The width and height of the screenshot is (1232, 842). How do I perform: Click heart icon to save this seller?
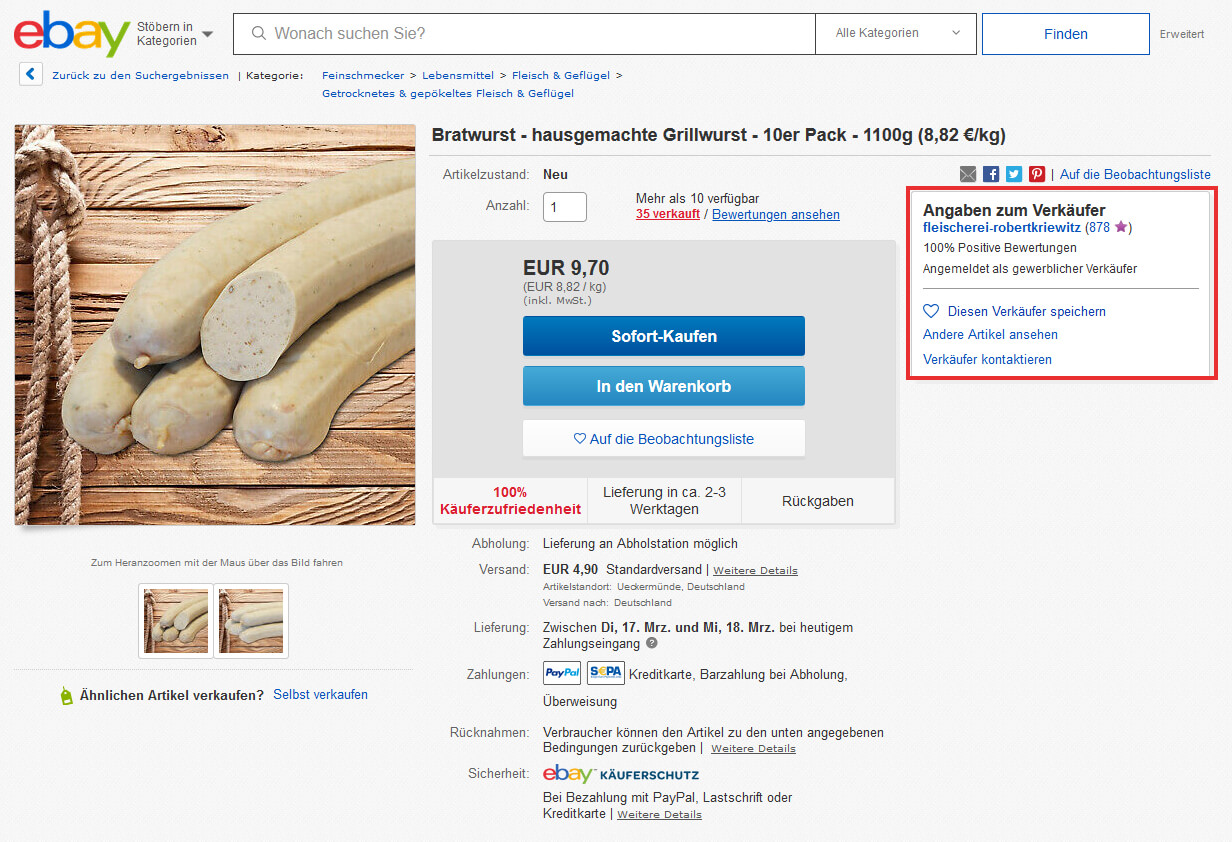tap(931, 311)
